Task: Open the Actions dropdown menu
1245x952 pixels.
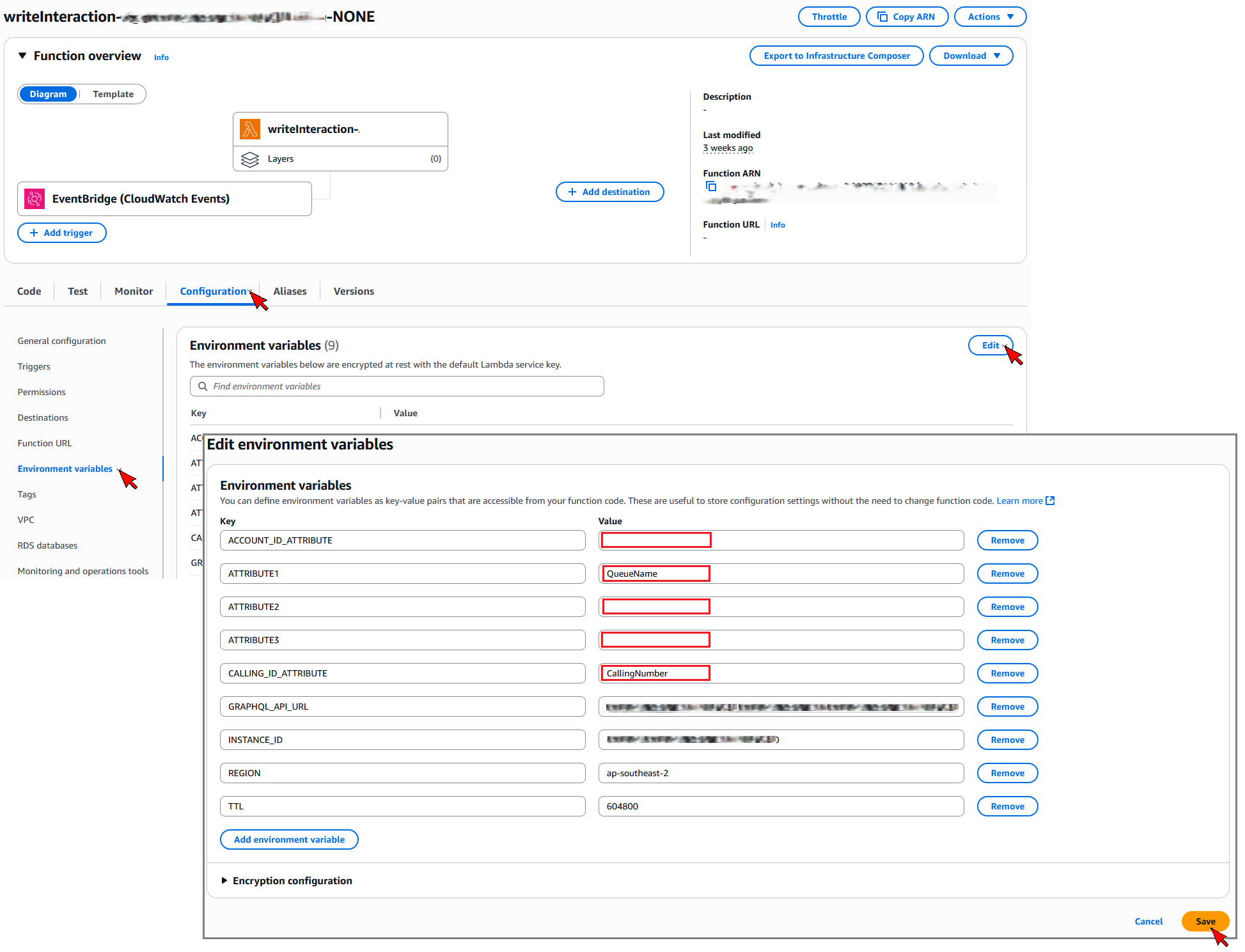Action: pos(989,17)
